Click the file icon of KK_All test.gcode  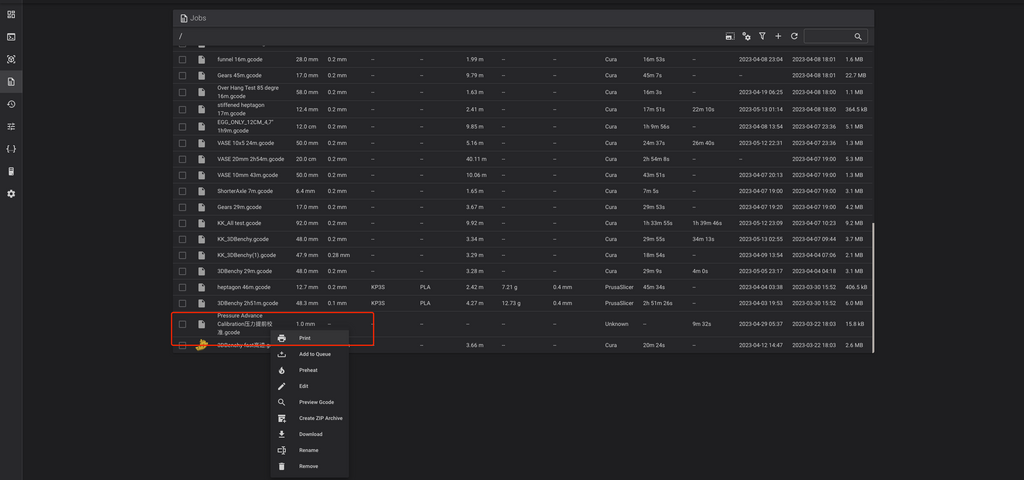pos(202,223)
